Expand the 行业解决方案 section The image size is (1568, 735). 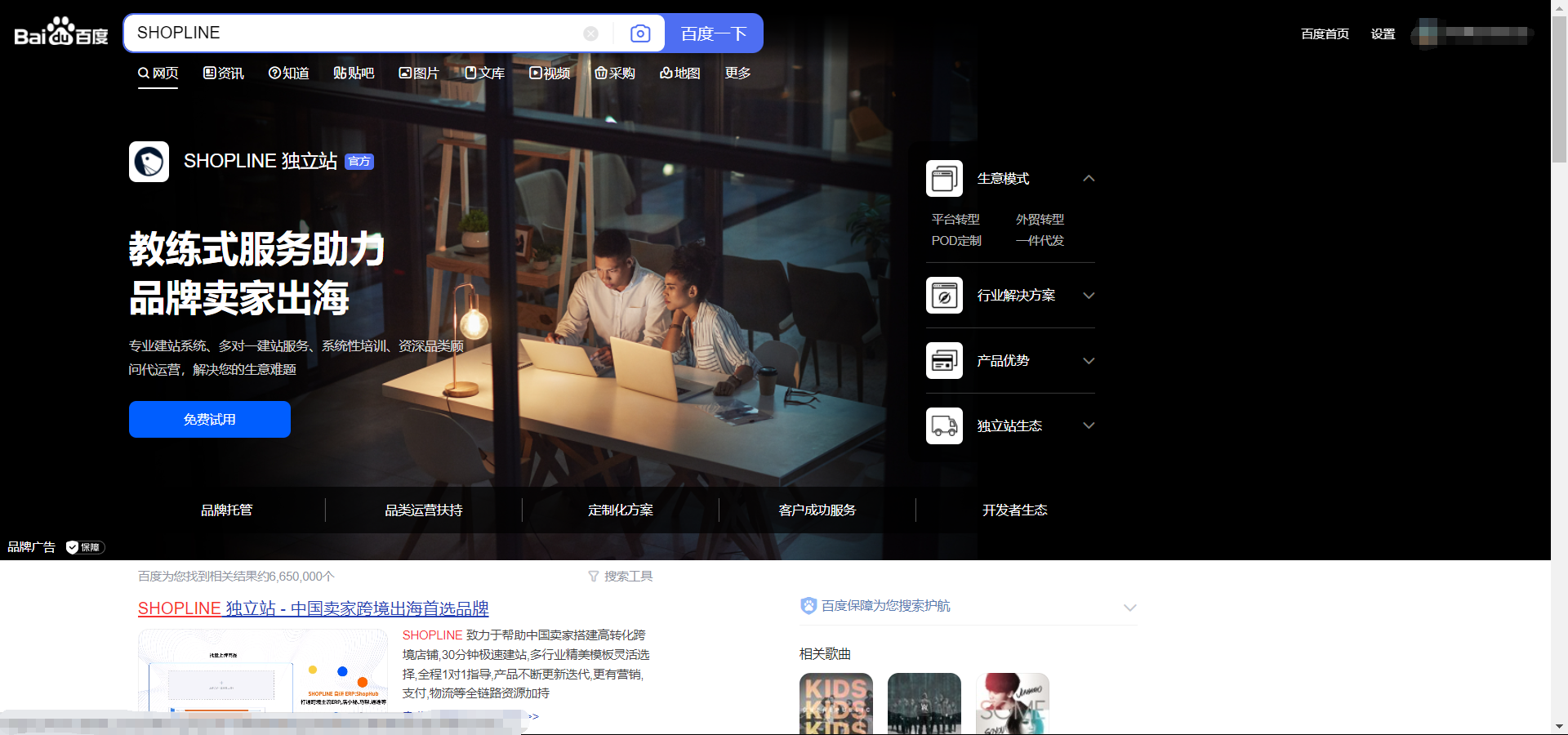point(1089,296)
